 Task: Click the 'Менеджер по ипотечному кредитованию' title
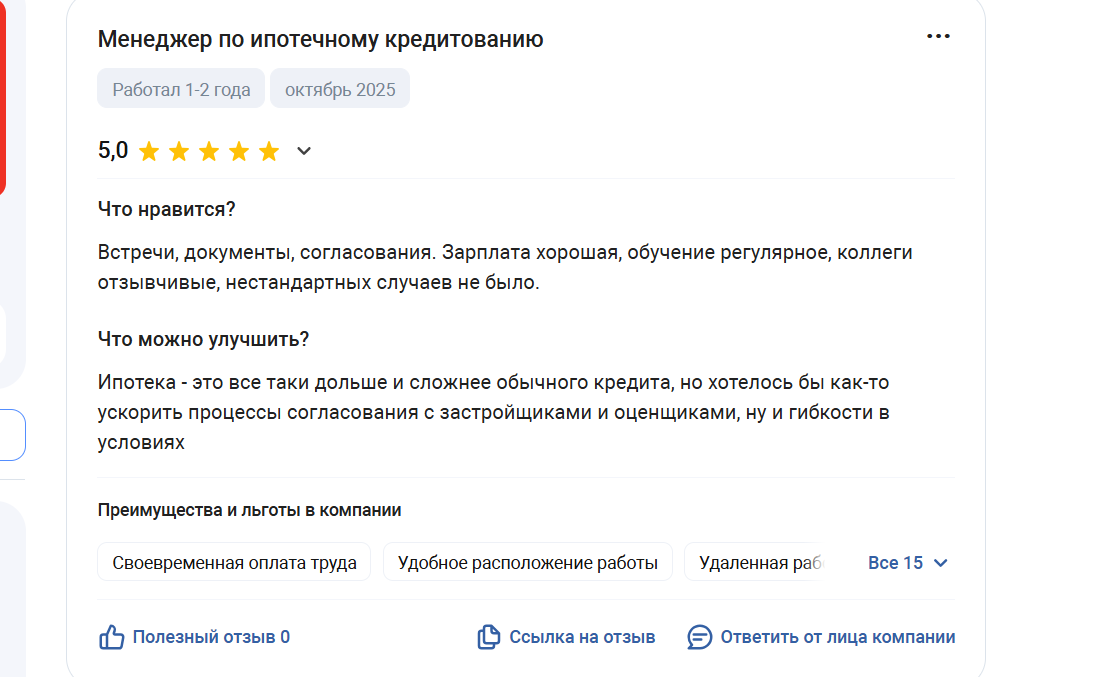[320, 39]
